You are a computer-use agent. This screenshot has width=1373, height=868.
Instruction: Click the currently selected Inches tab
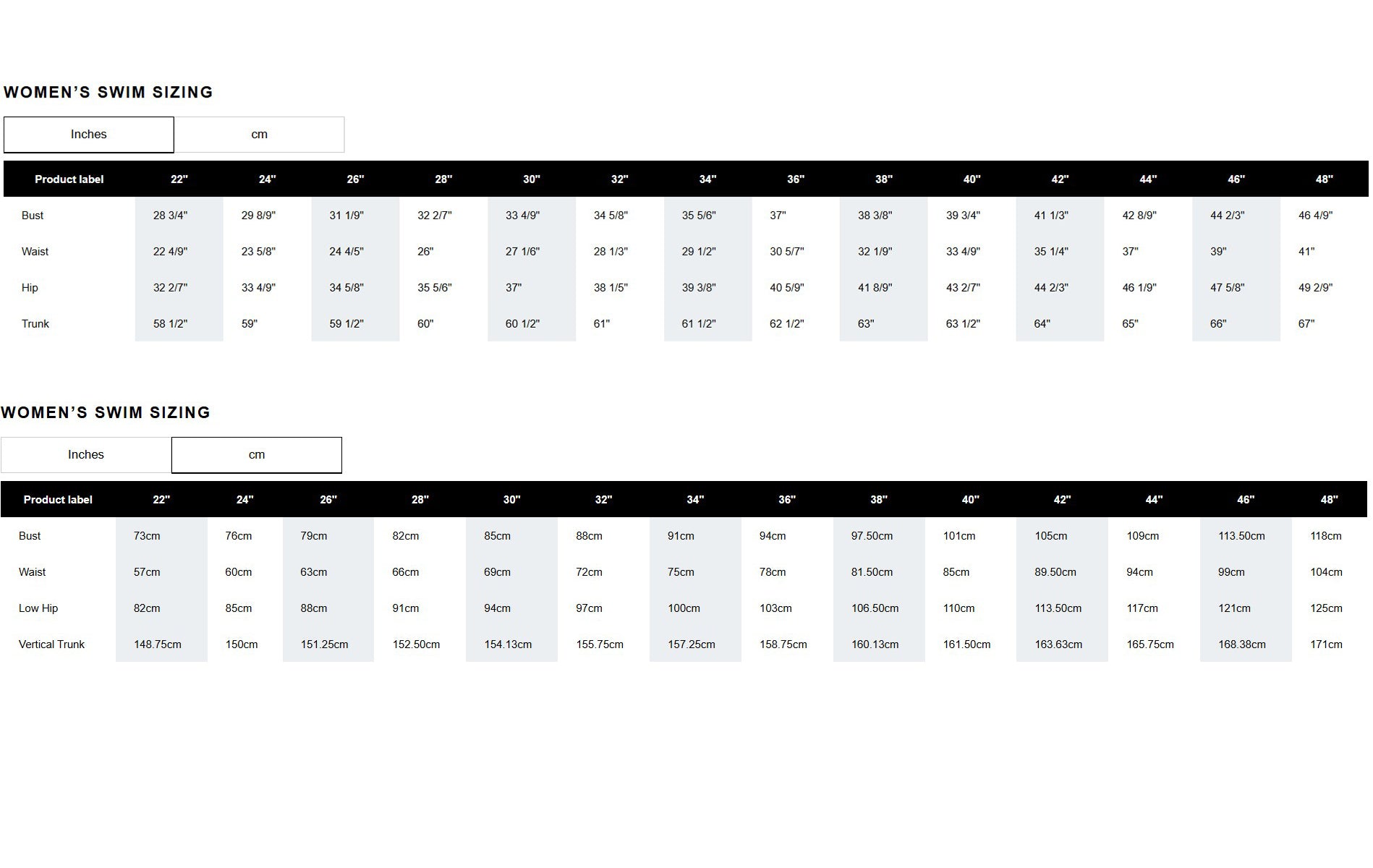pyautogui.click(x=88, y=135)
